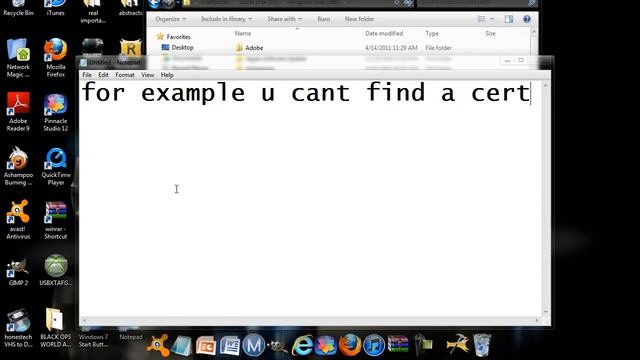Sort by the Name column header in Explorer
This screenshot has height=360, width=640.
(x=243, y=33)
